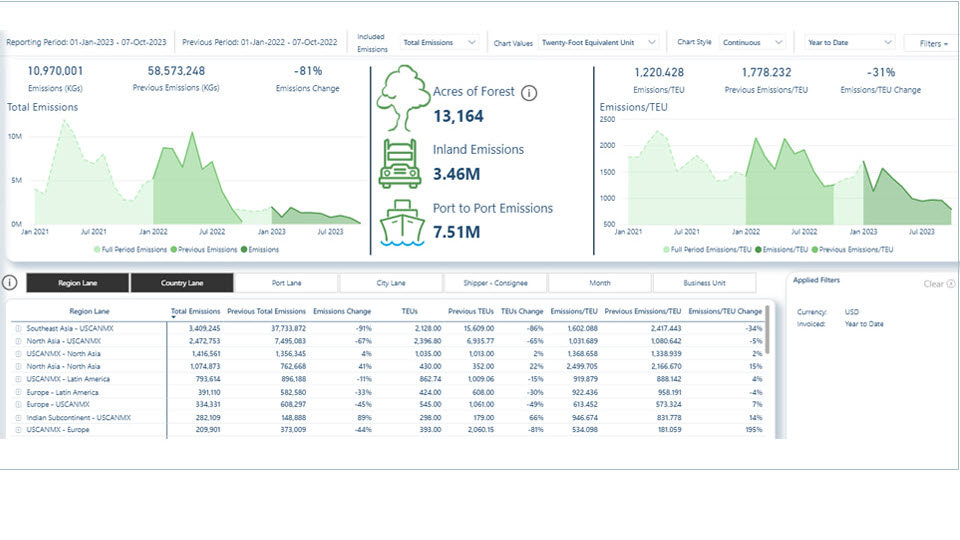Click the green tree icon
The height and width of the screenshot is (540, 960).
click(402, 98)
